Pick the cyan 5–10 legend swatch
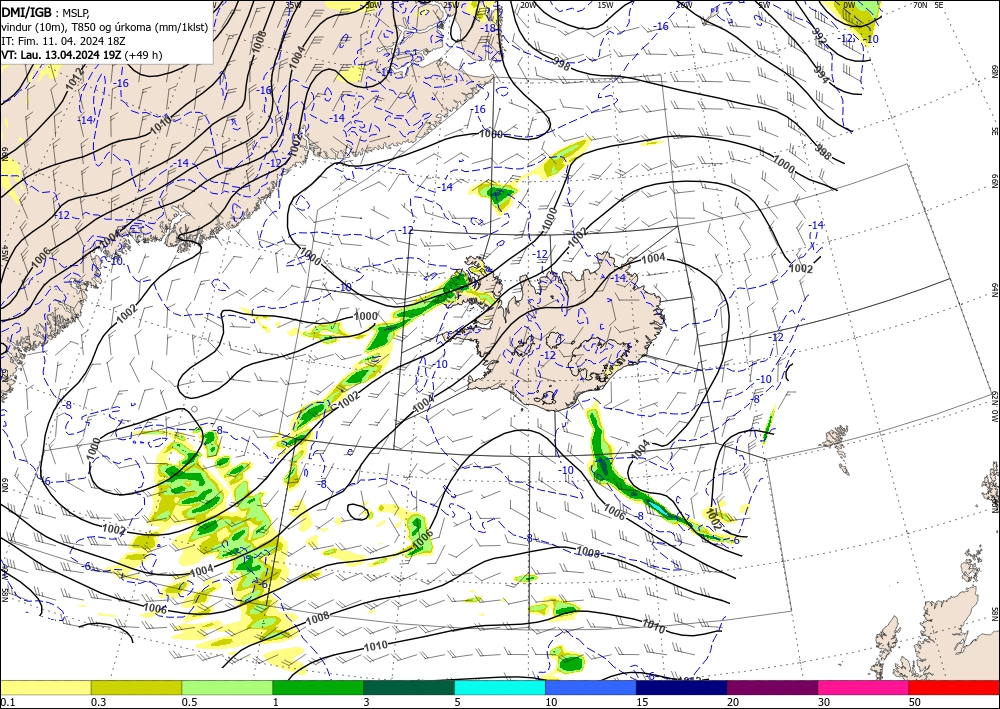1000x709 pixels. click(500, 687)
